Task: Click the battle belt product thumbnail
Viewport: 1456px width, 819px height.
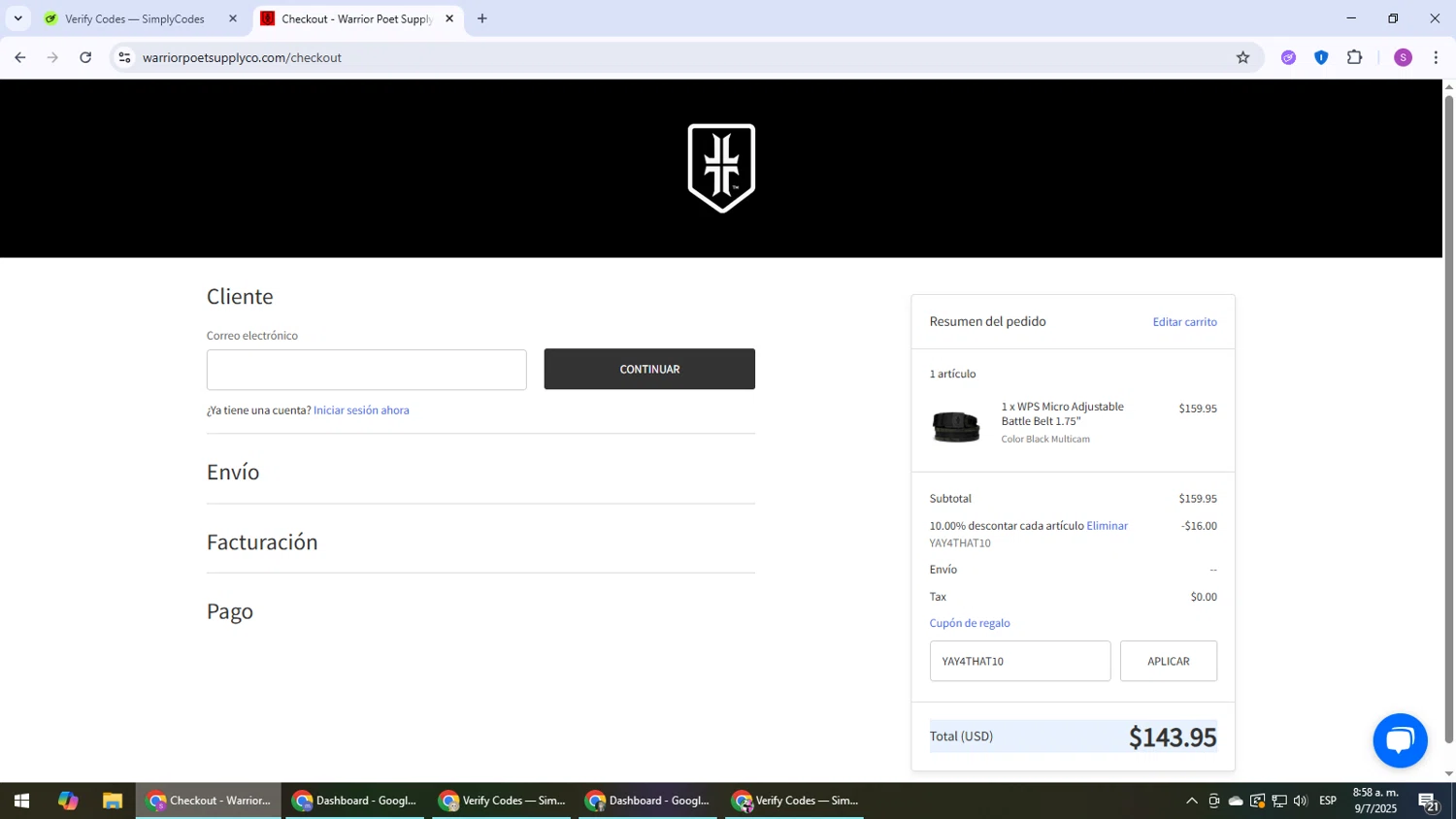Action: pos(956,426)
